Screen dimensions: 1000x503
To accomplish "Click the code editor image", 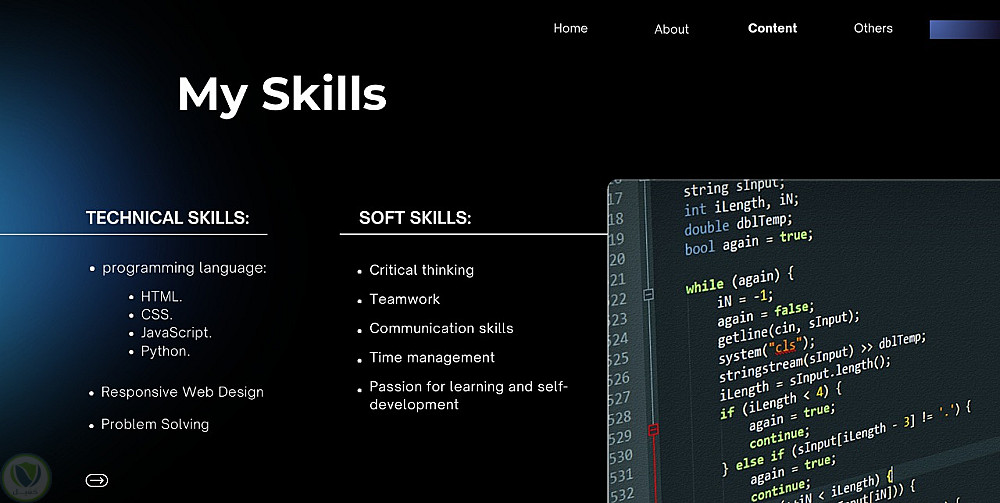I will pos(804,341).
